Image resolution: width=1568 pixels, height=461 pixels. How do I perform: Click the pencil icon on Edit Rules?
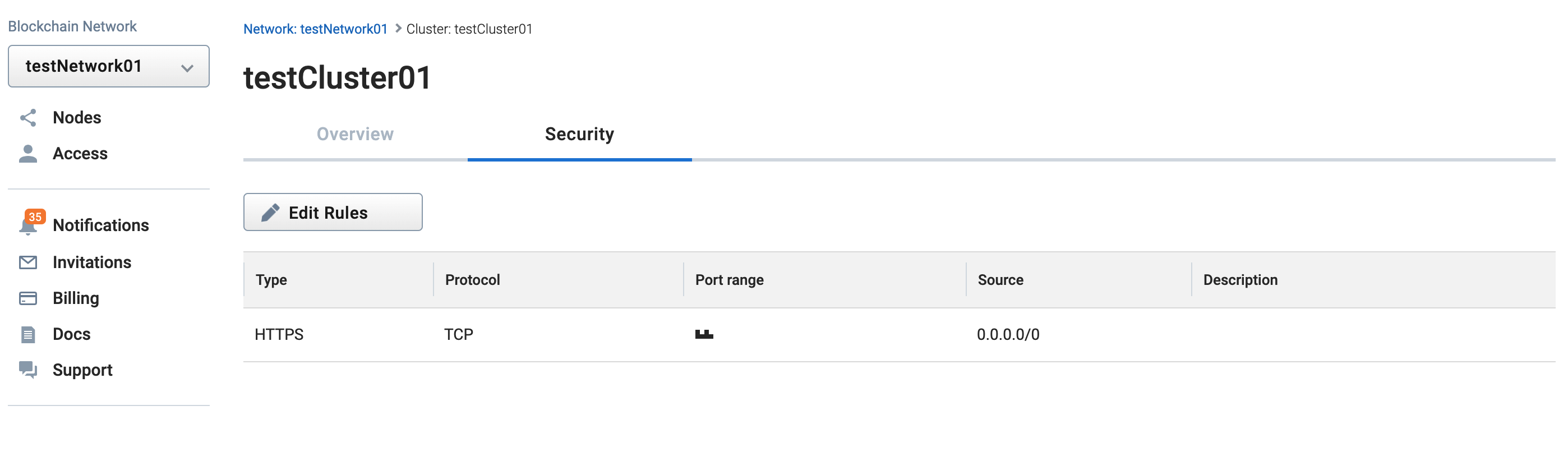point(270,213)
